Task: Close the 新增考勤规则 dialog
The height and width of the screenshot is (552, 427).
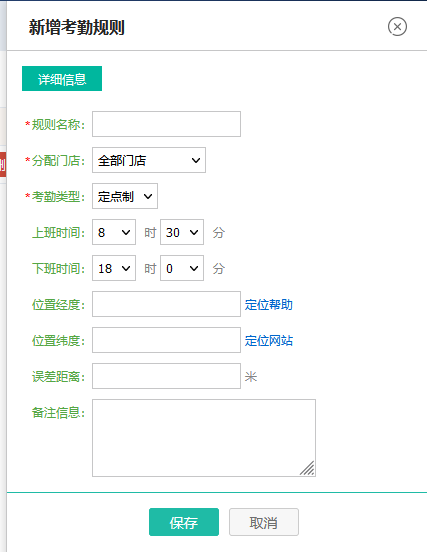Action: (397, 27)
